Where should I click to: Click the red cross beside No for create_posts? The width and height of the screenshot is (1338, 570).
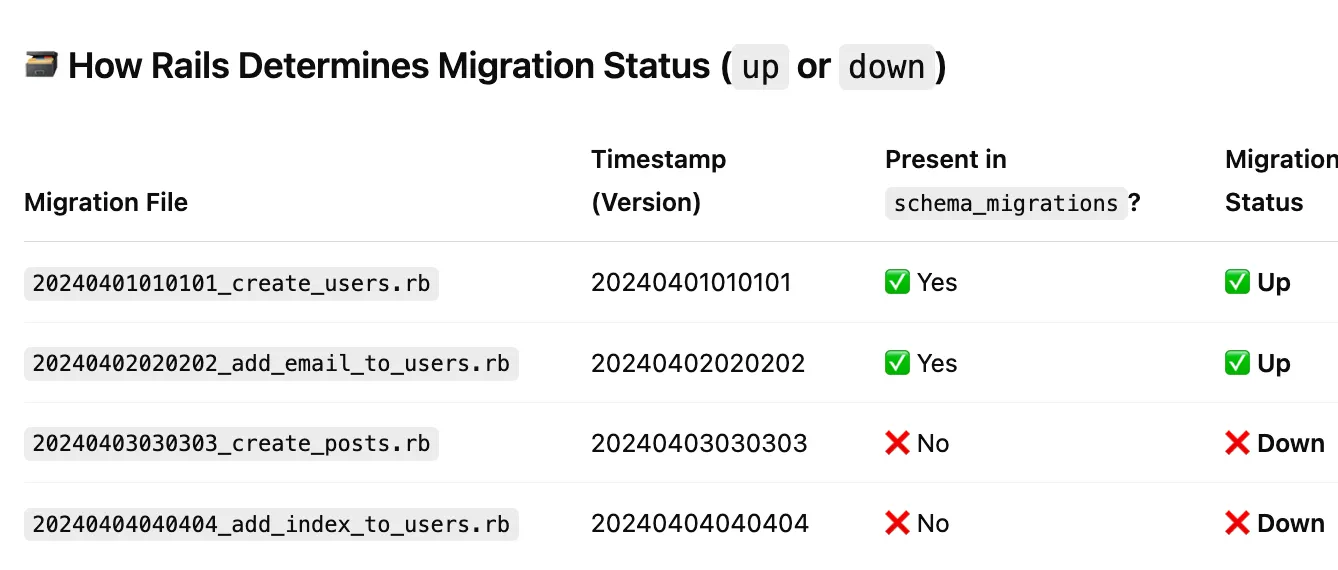pos(897,443)
